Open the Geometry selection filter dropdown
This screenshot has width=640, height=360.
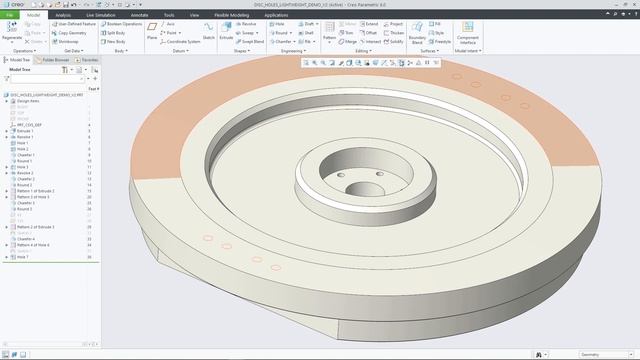click(x=606, y=354)
